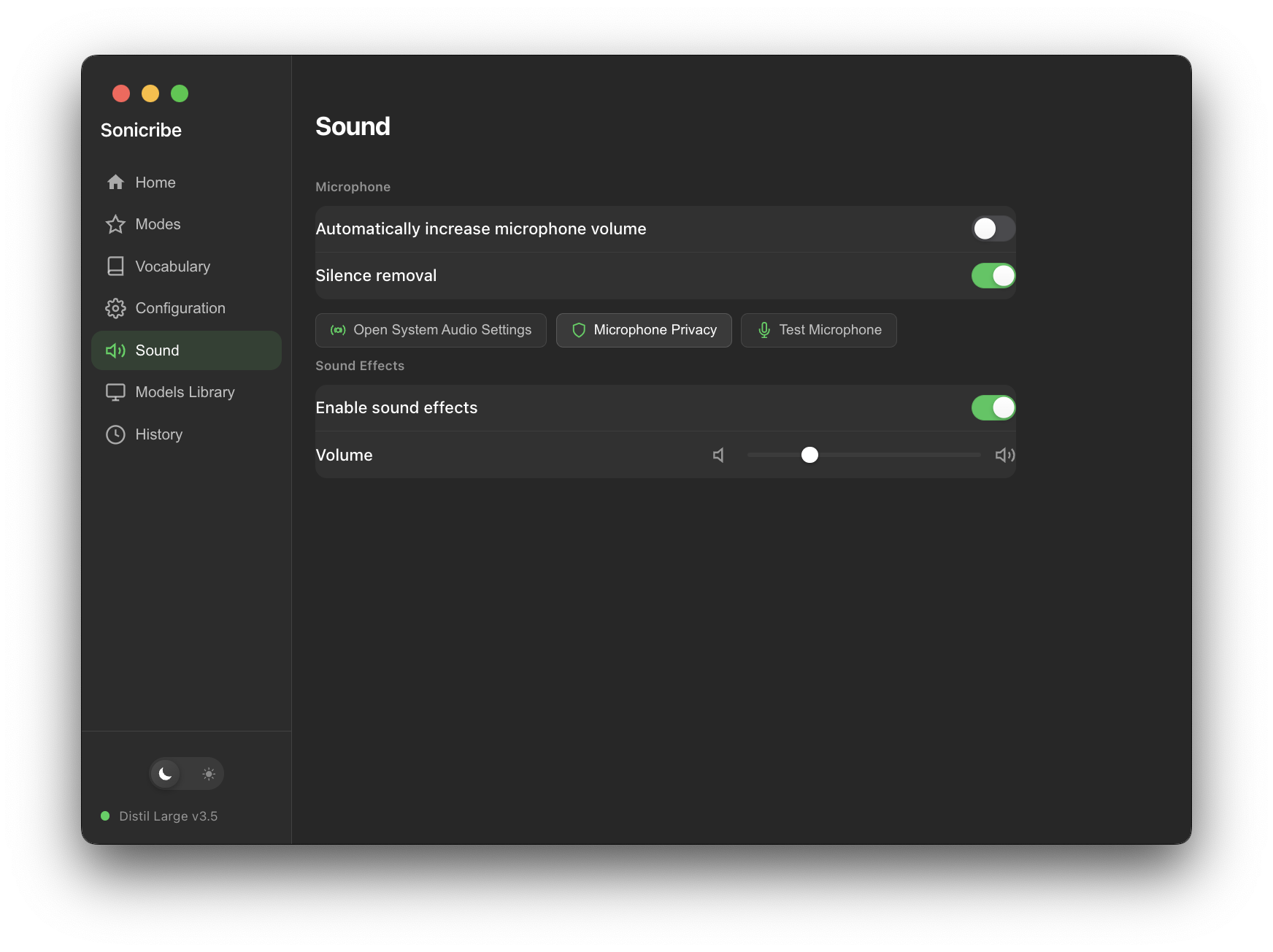Turn off Enable sound effects switch
This screenshot has width=1273, height=952.
click(x=993, y=407)
